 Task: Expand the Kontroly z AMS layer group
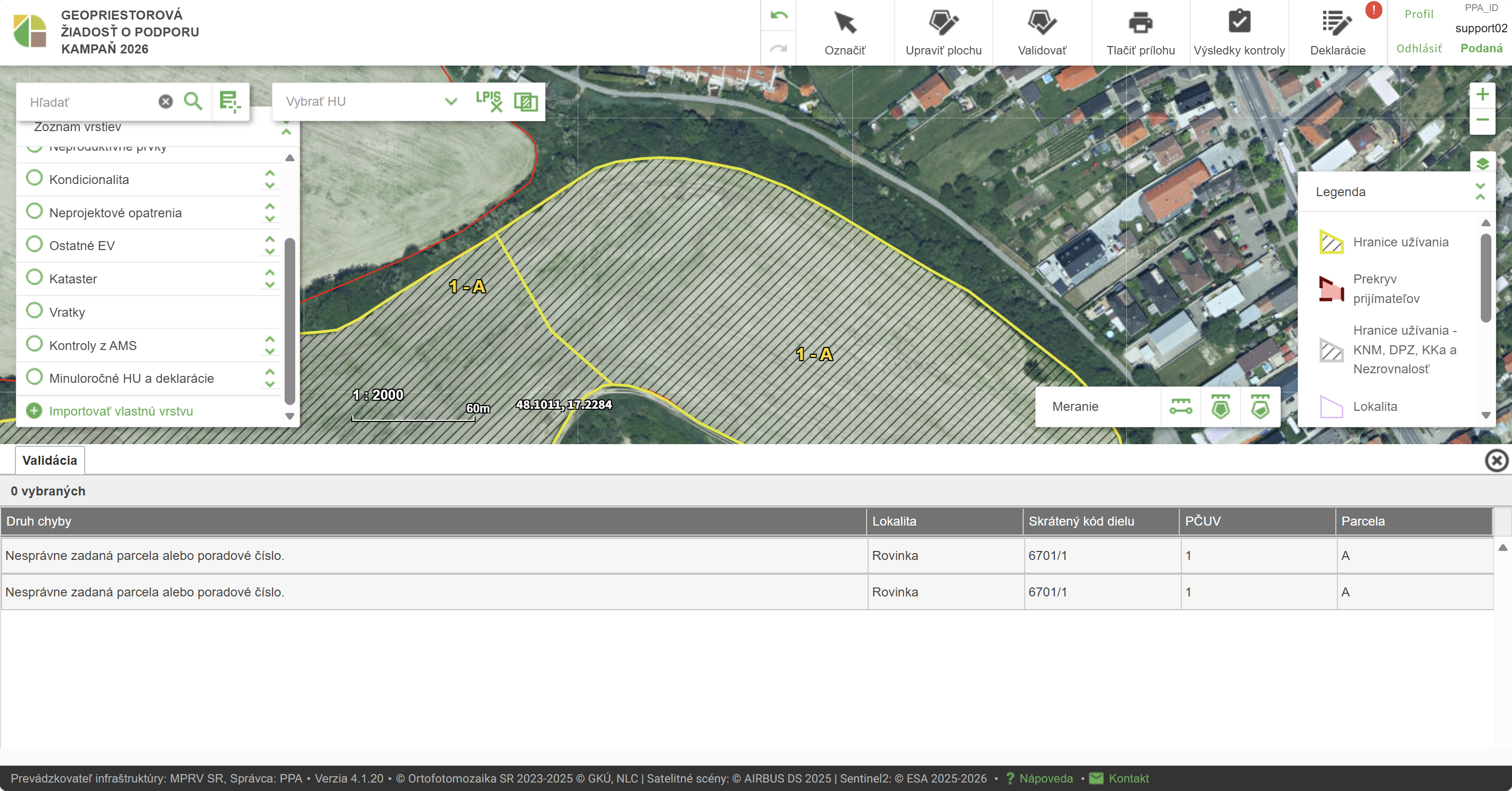[x=269, y=345]
